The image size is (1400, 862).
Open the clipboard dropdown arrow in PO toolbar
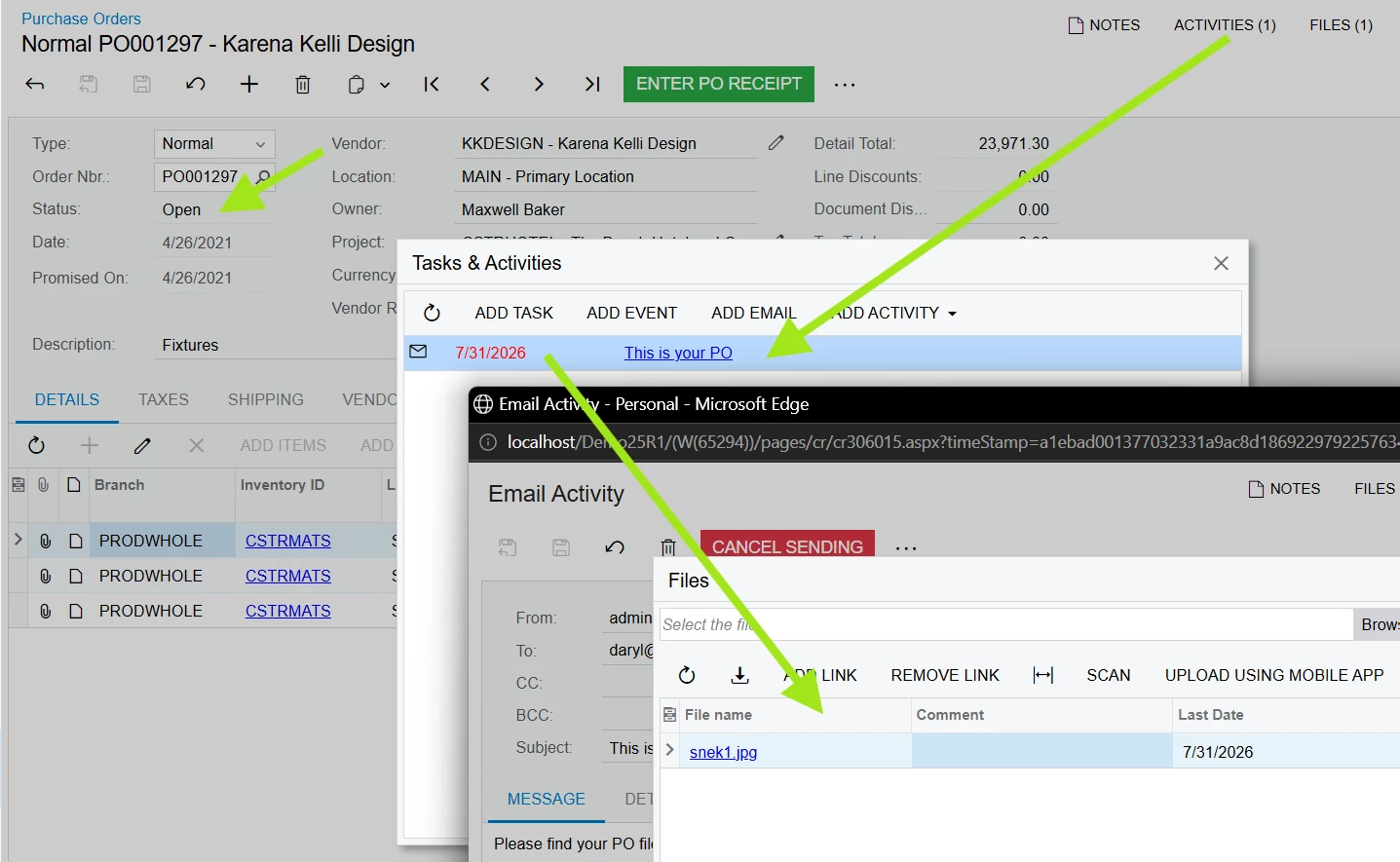pos(385,85)
